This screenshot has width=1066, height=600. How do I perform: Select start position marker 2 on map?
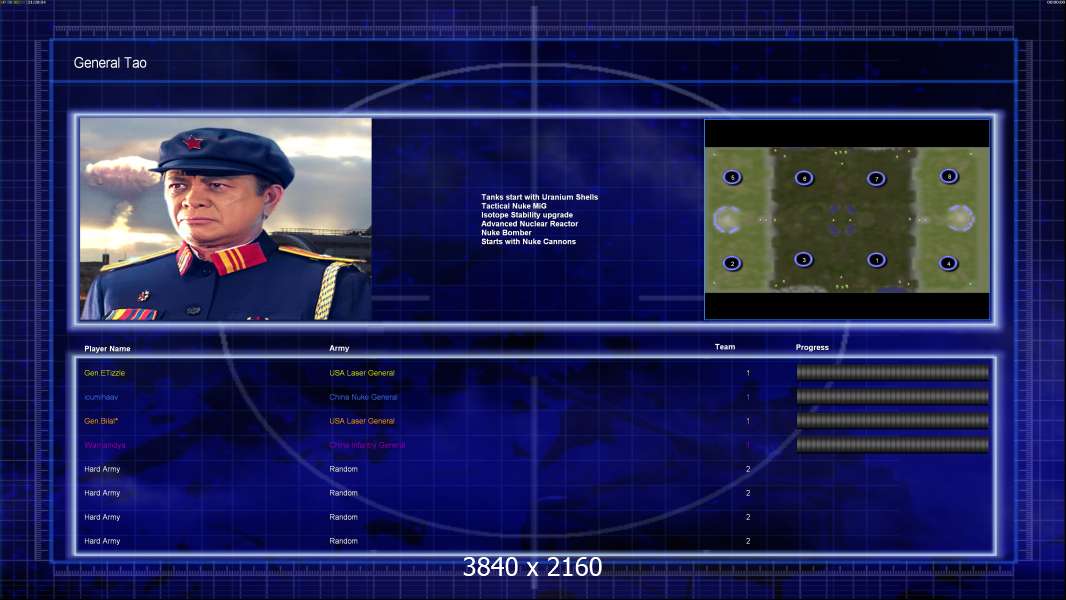[732, 263]
